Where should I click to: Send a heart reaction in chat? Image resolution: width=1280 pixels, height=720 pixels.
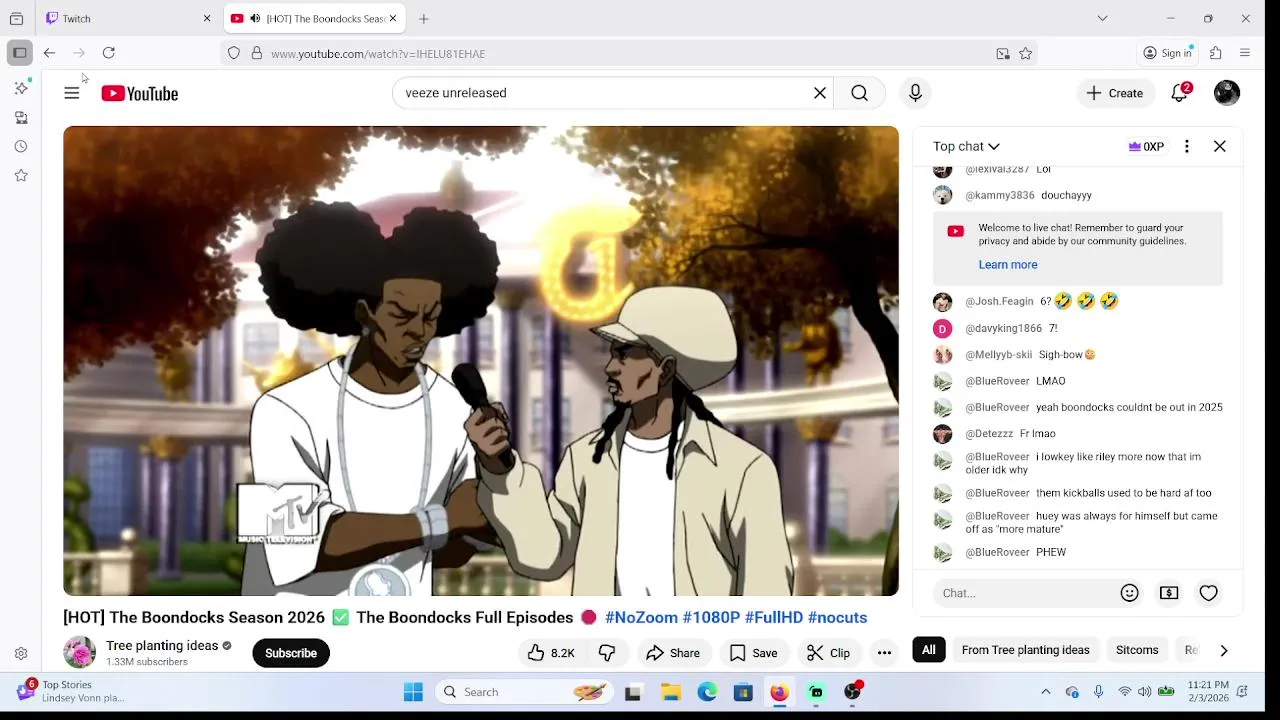click(x=1209, y=593)
